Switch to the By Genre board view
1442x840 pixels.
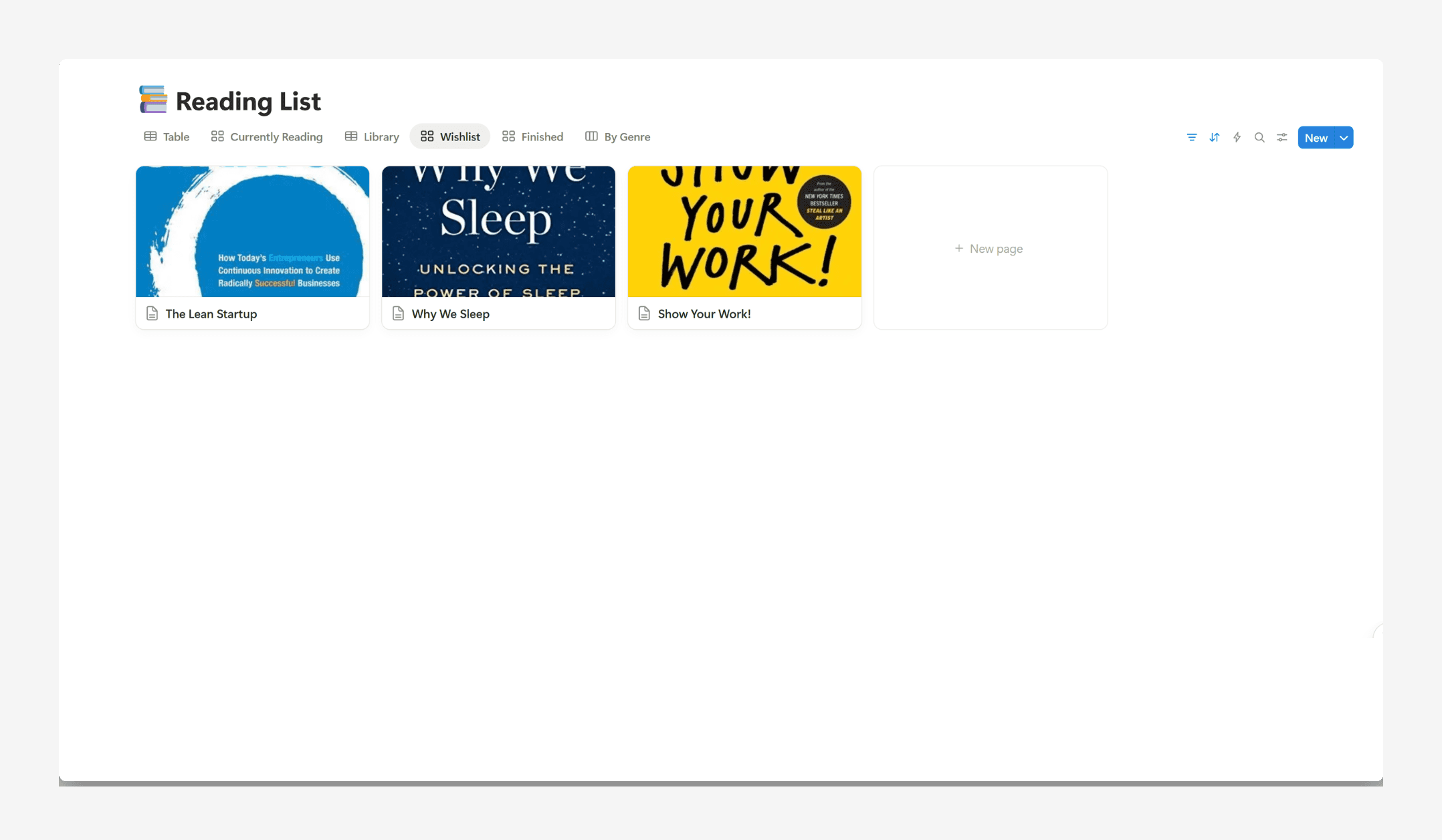click(627, 136)
